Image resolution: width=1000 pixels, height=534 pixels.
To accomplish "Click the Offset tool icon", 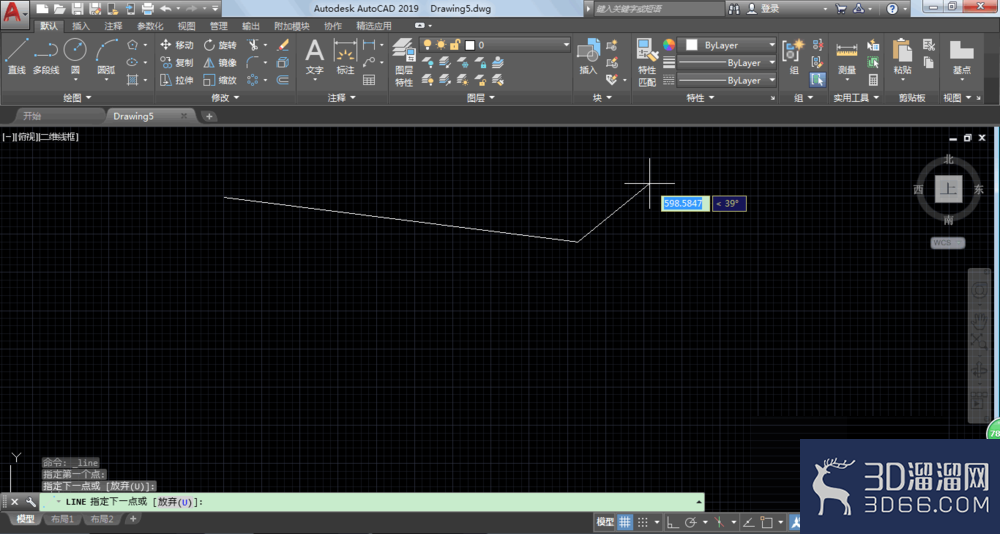I will tap(283, 80).
